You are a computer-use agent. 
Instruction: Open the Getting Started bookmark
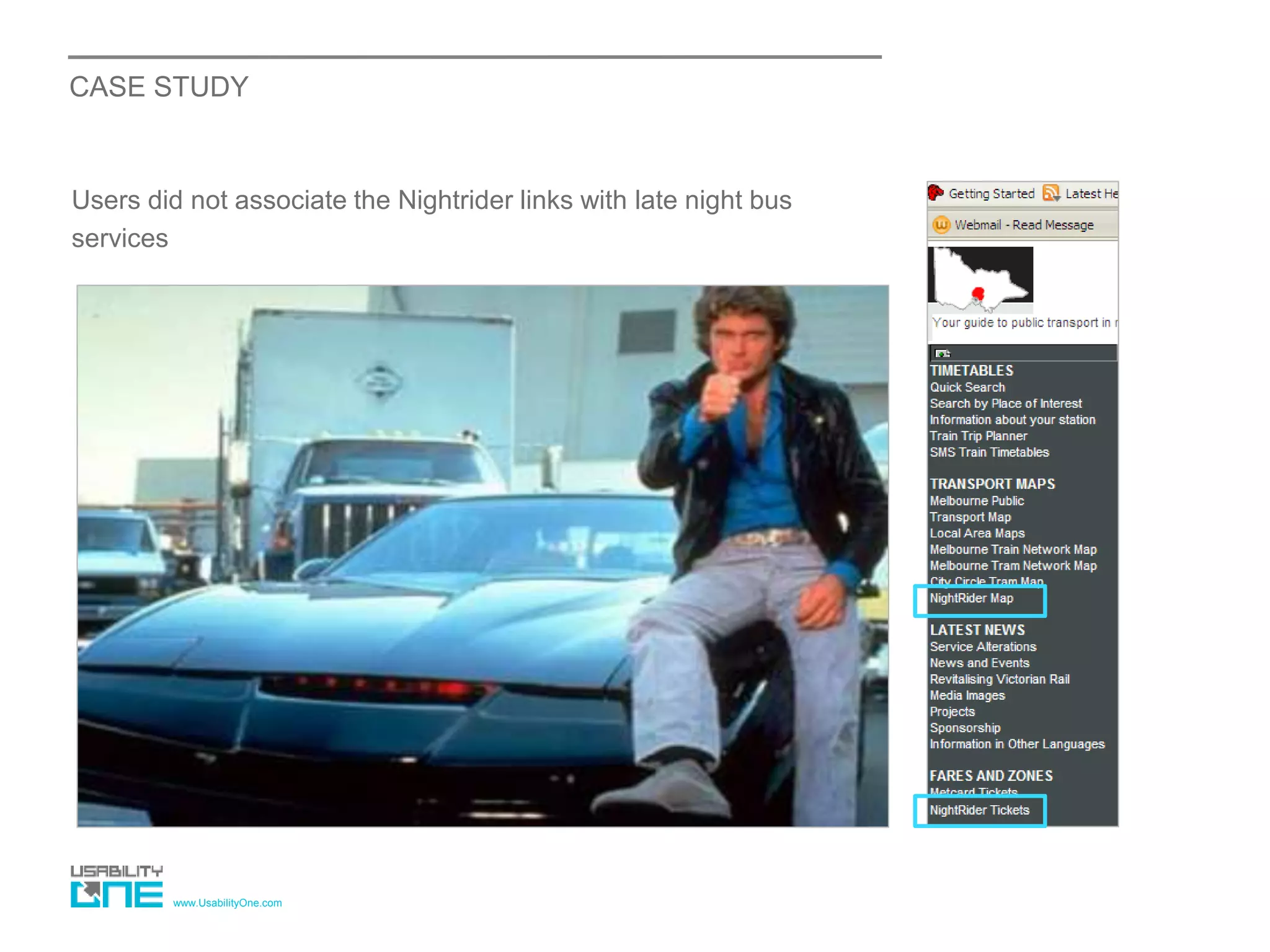(x=992, y=193)
